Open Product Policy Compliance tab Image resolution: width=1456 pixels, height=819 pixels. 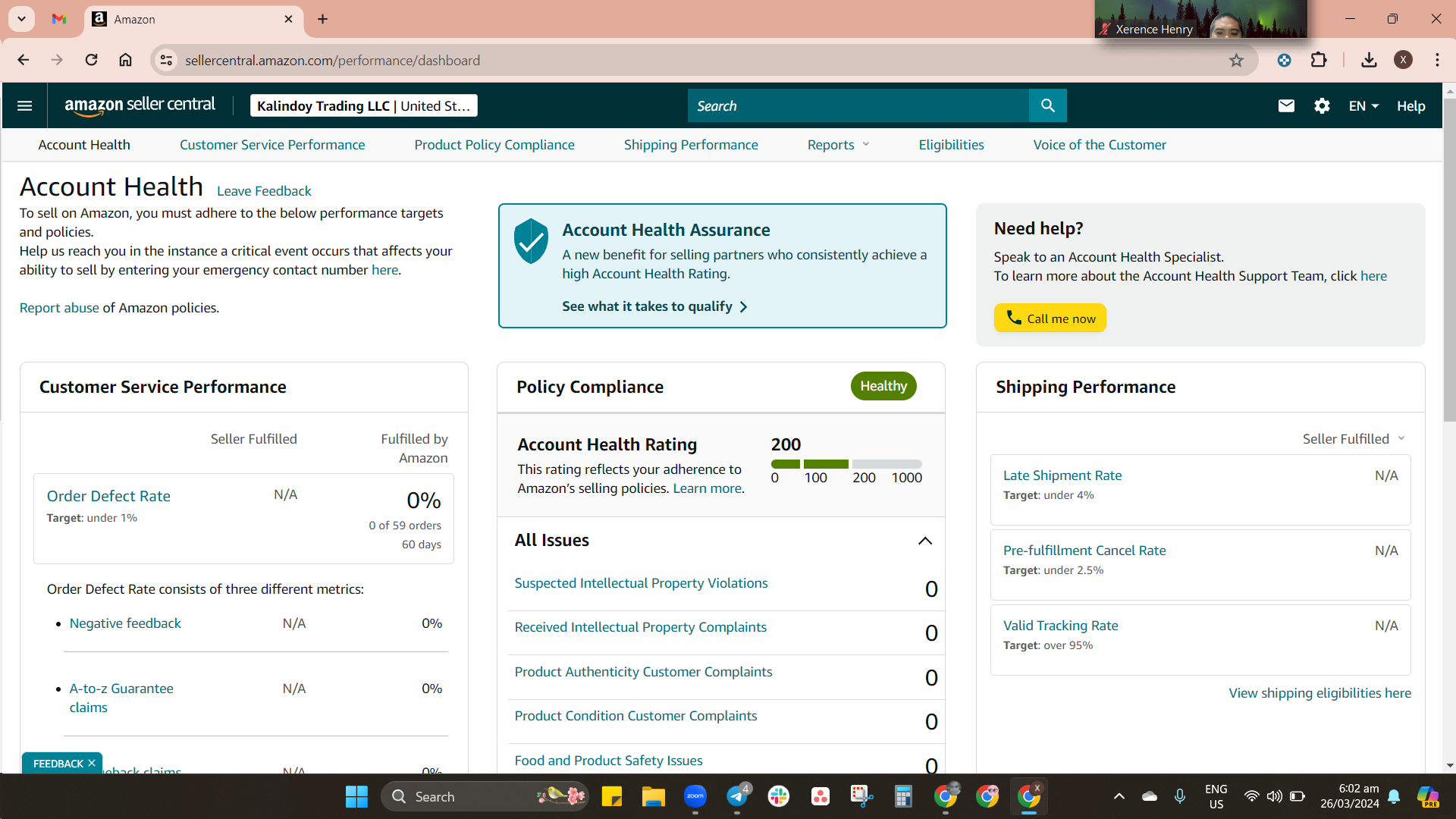494,145
